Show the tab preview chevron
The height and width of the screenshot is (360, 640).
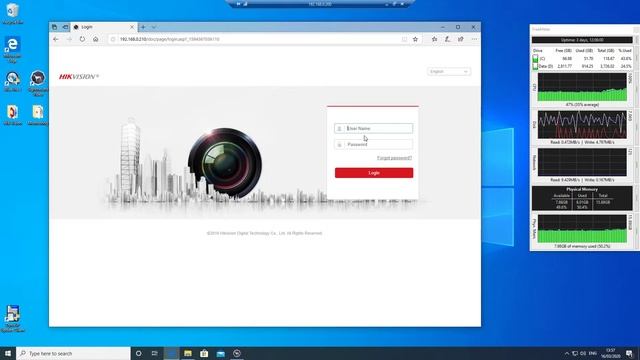(154, 27)
